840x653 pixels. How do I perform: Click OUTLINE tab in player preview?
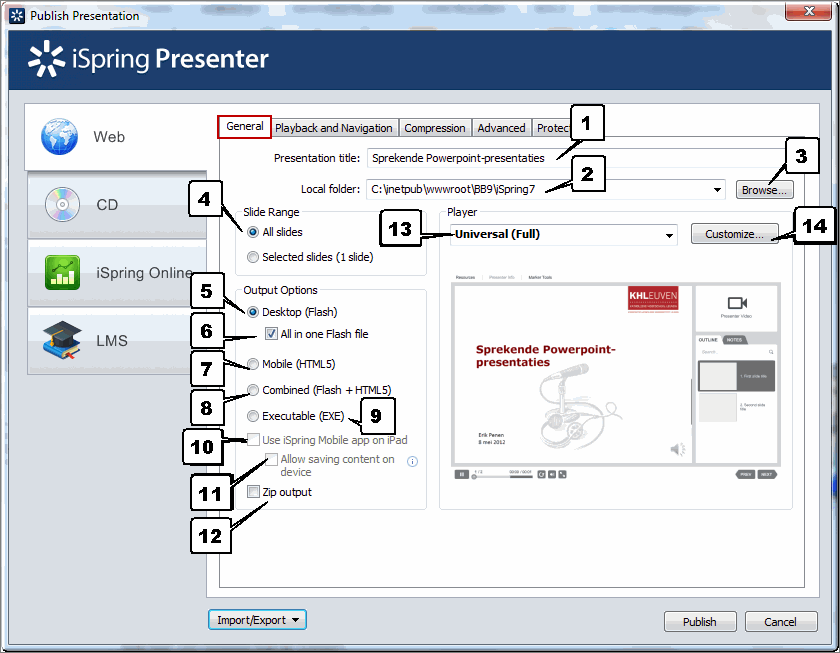(708, 340)
